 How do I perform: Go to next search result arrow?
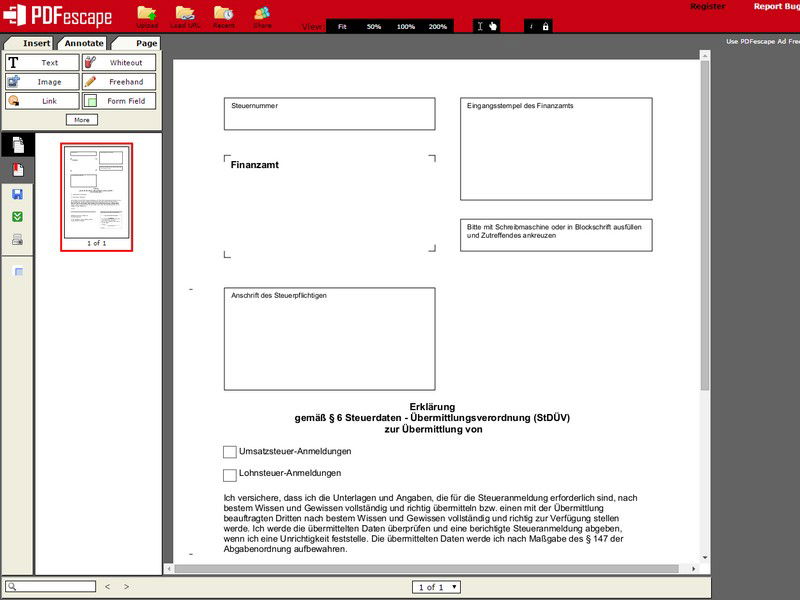pyautogui.click(x=127, y=587)
